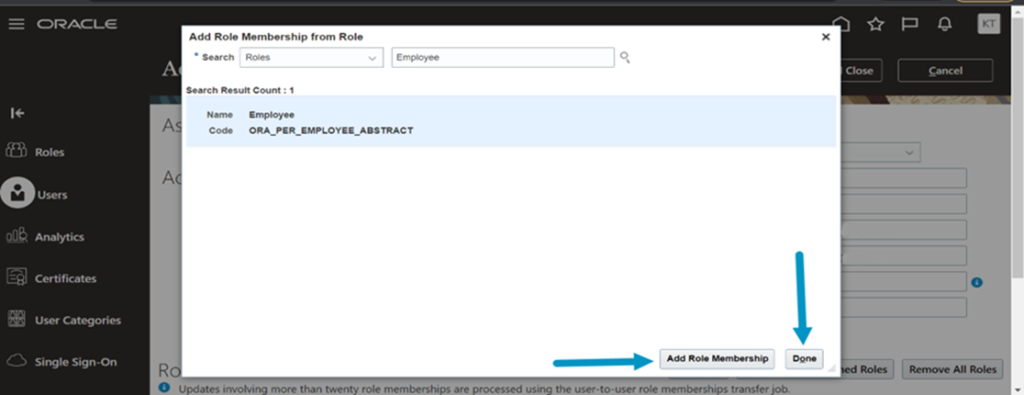Open the Roles search type dropdown
Viewport: 1024px width, 395px height.
[312, 57]
